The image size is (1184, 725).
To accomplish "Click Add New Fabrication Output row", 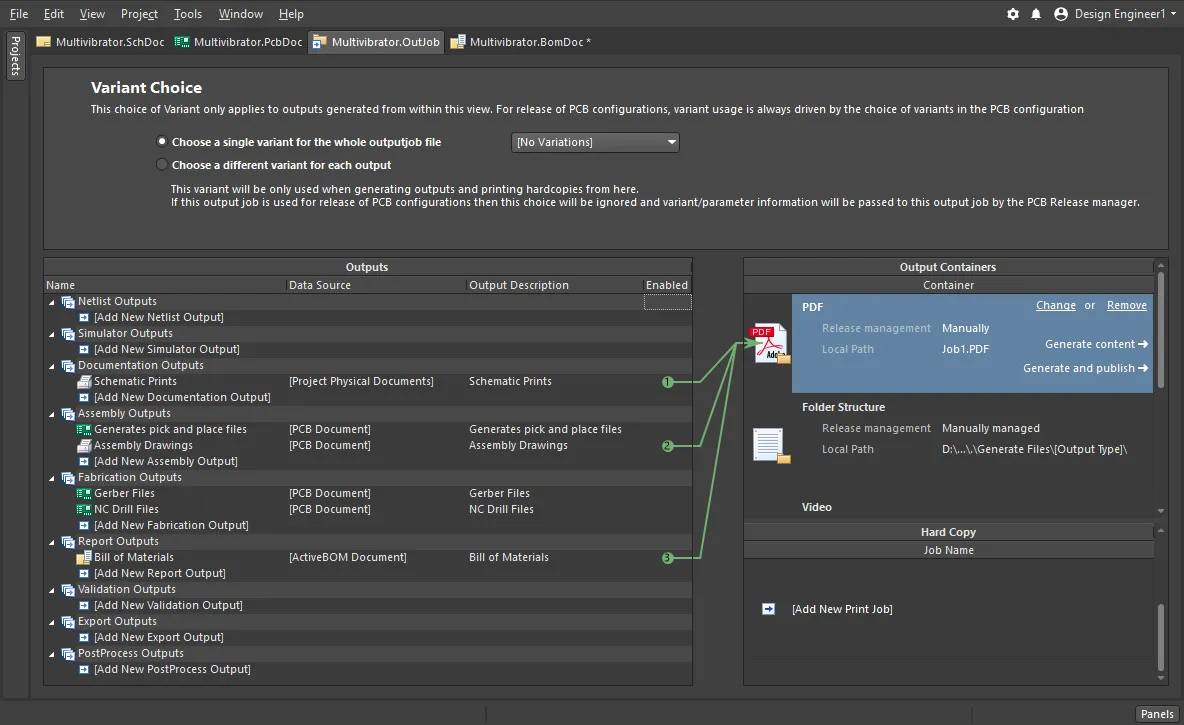I will (x=171, y=526).
